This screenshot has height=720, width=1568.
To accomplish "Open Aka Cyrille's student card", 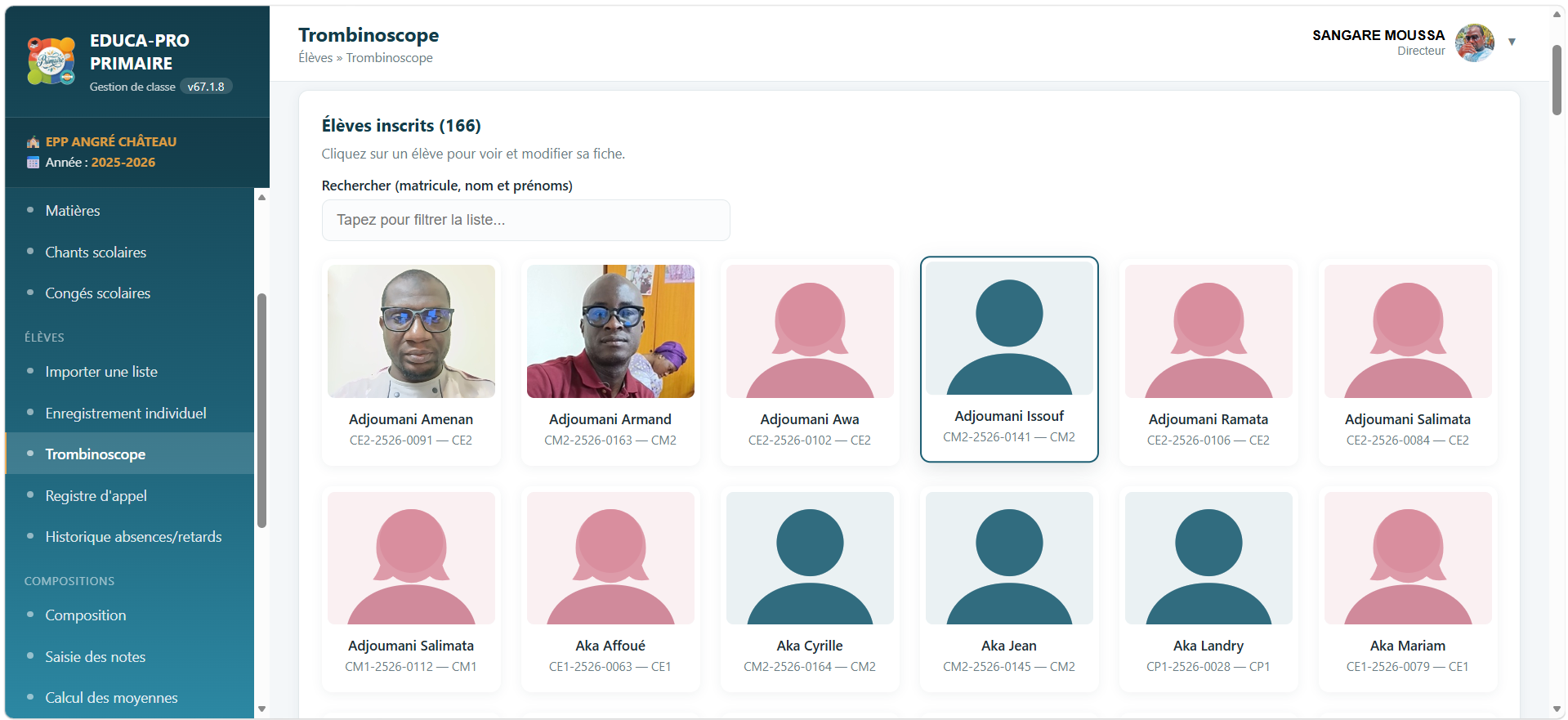I will coord(810,589).
